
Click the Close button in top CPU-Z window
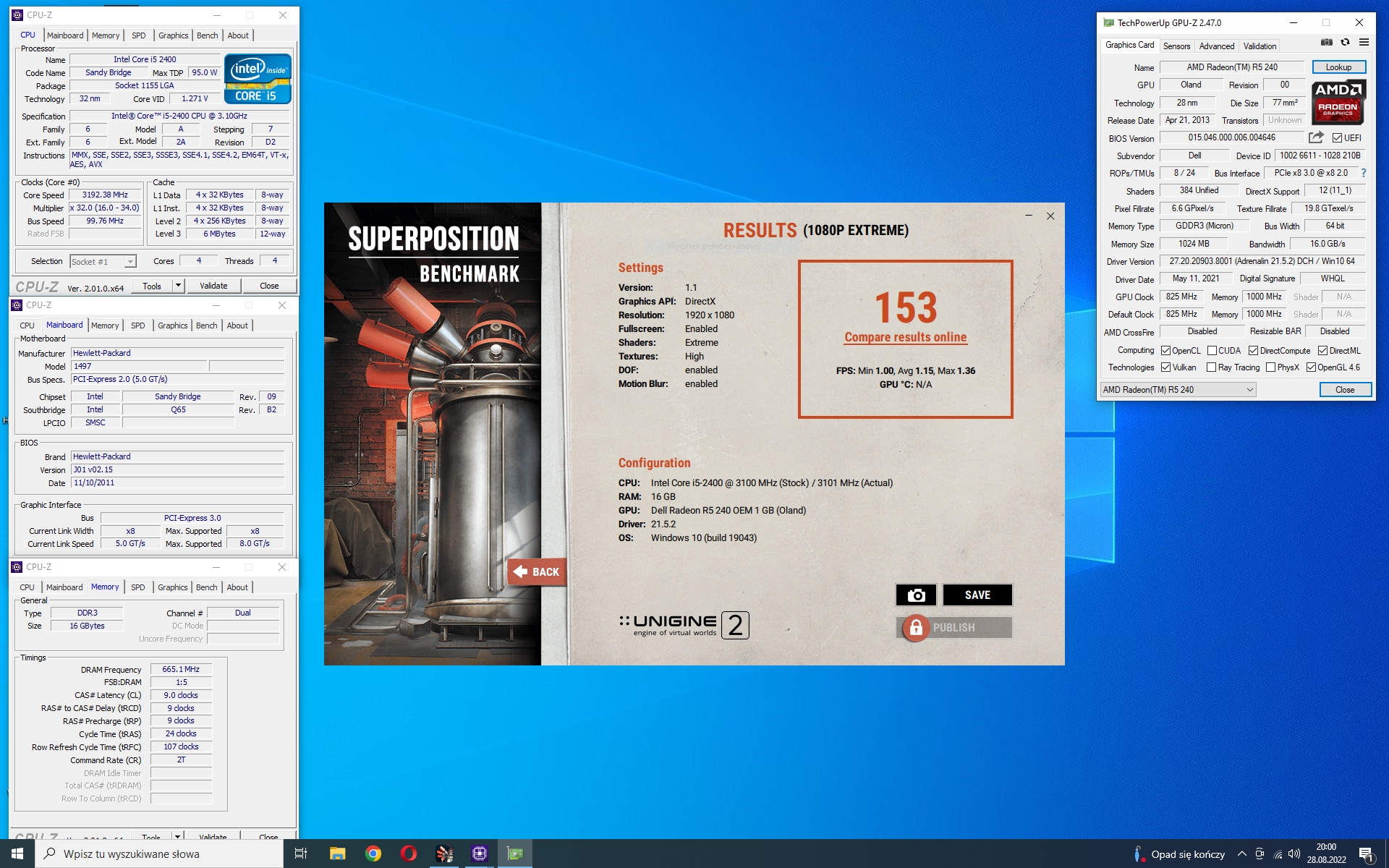coord(269,286)
